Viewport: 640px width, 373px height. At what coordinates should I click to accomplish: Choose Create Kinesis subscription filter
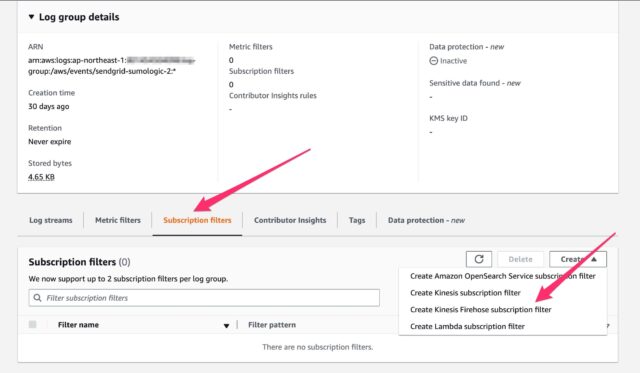[465, 293]
